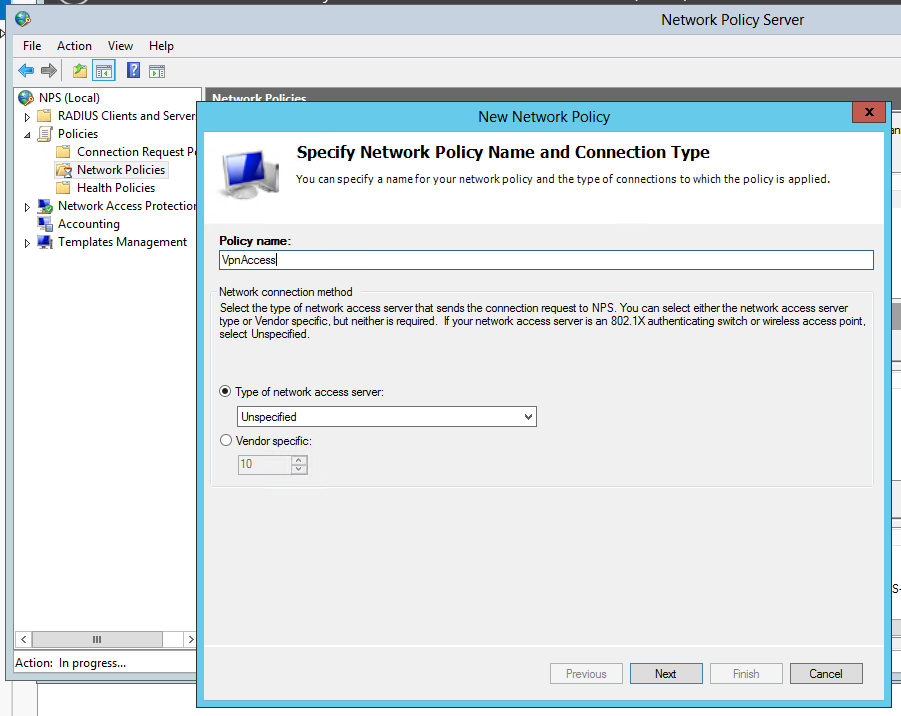Viewport: 901px width, 716px height.
Task: Click the Network Access Protection icon
Action: (45, 206)
